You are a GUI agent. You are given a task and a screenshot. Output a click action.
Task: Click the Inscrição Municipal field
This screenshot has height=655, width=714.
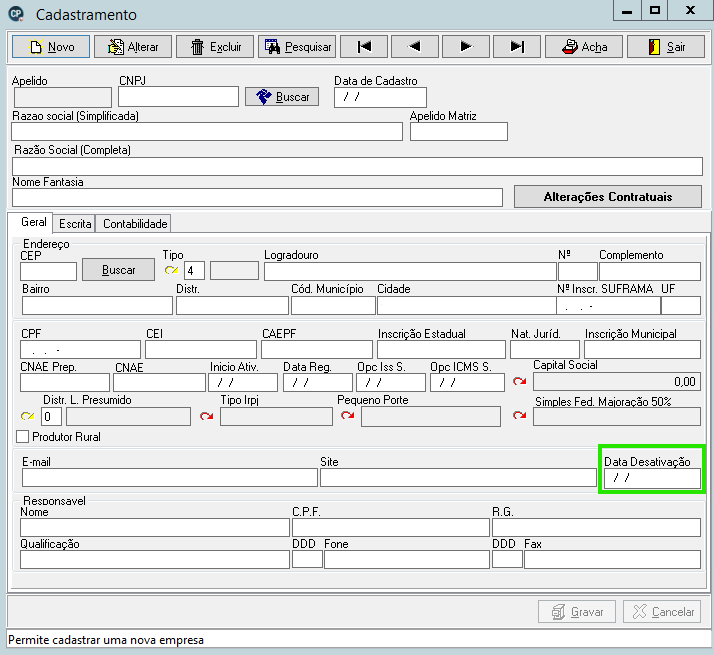pos(643,350)
